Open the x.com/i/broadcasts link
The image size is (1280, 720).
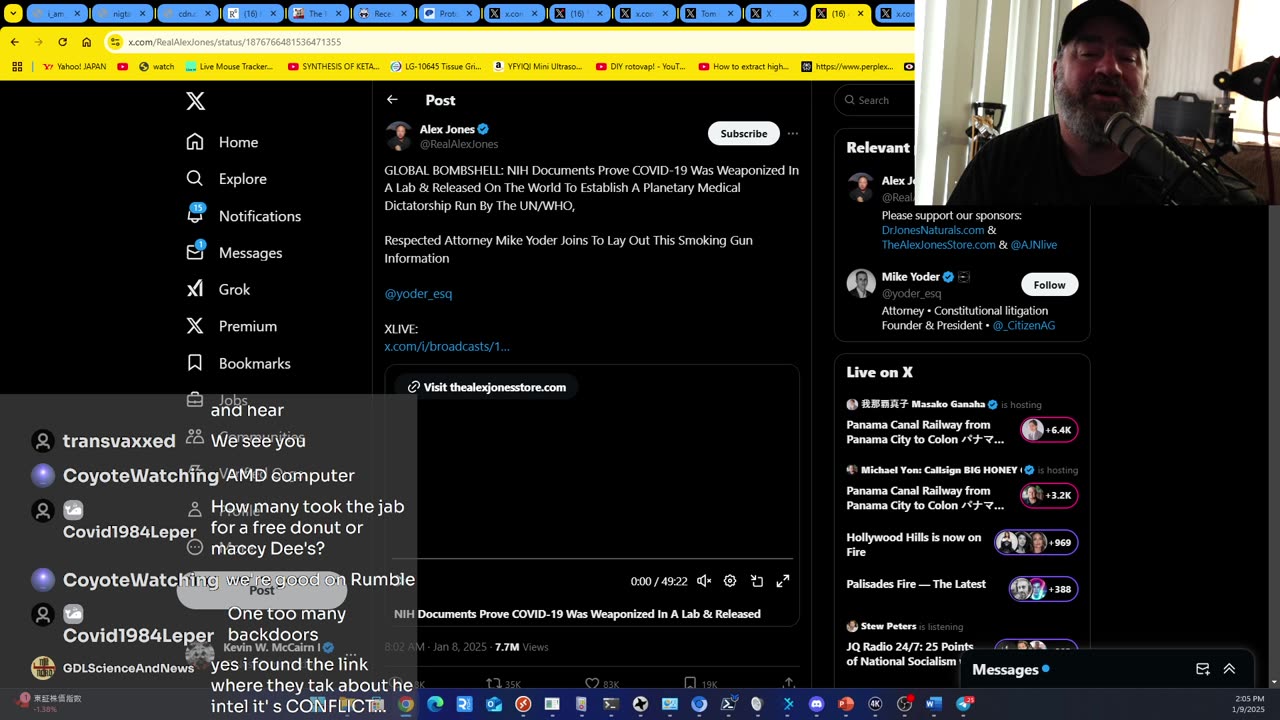pyautogui.click(x=447, y=346)
